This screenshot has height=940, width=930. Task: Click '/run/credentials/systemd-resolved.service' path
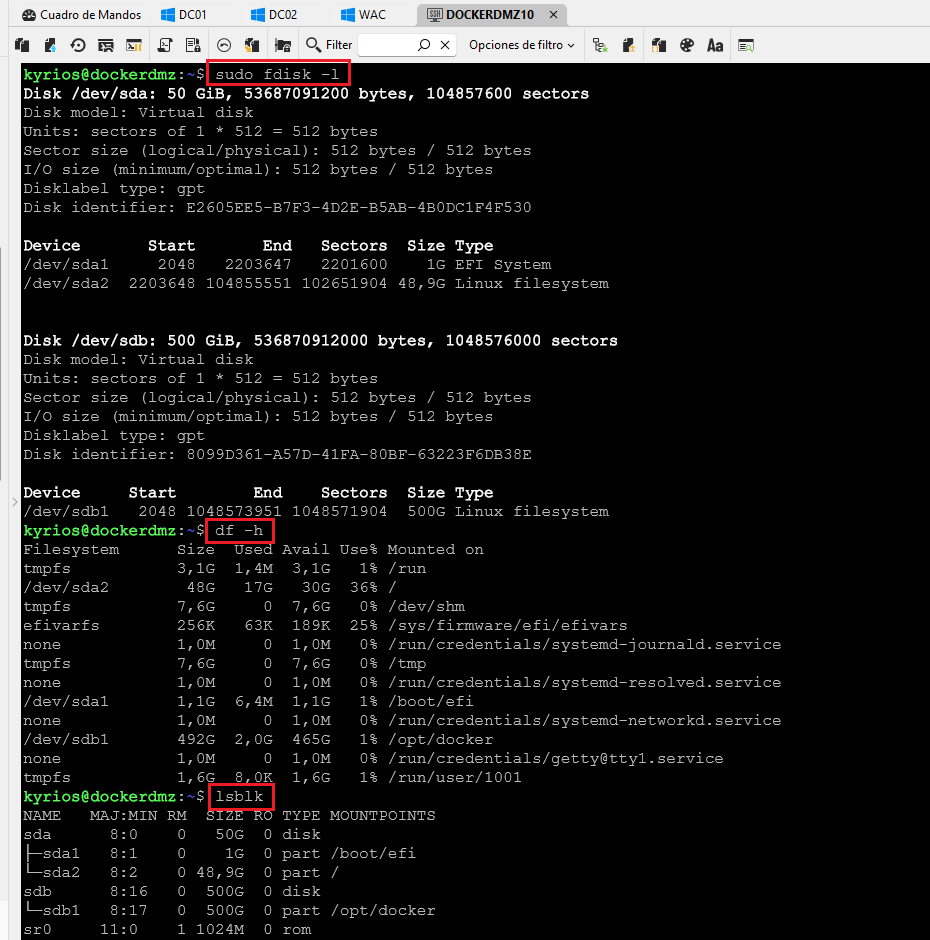[584, 682]
